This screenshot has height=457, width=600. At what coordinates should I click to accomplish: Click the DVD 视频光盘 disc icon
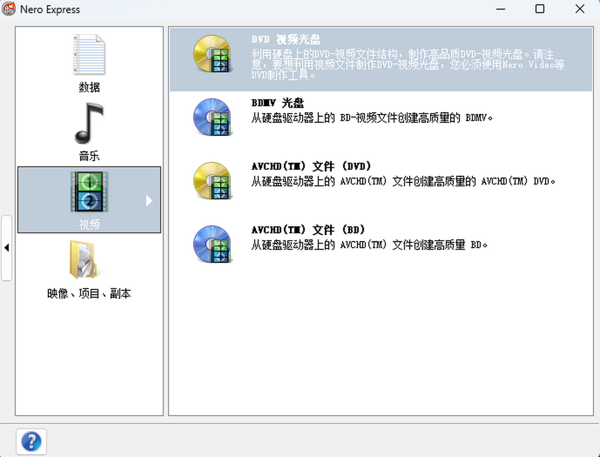coord(212,55)
